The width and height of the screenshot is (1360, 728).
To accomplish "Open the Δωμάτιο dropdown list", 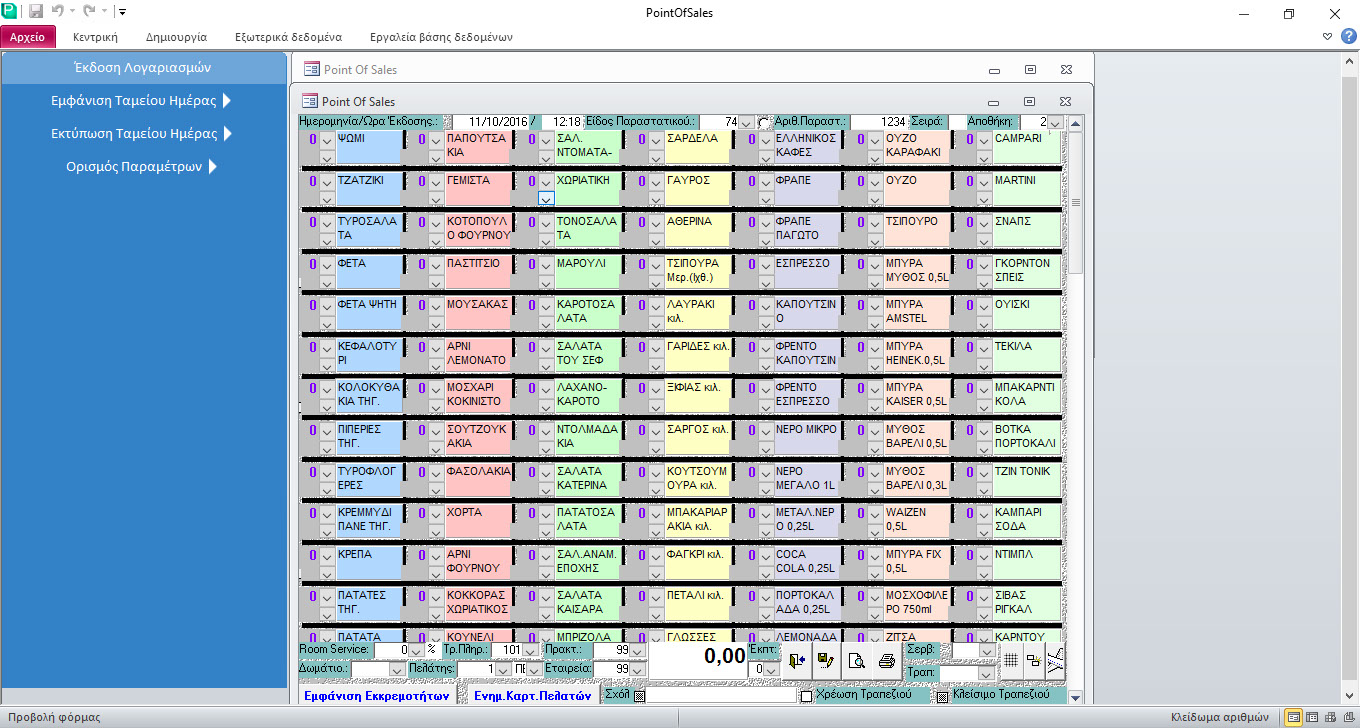I will pyautogui.click(x=396, y=669).
